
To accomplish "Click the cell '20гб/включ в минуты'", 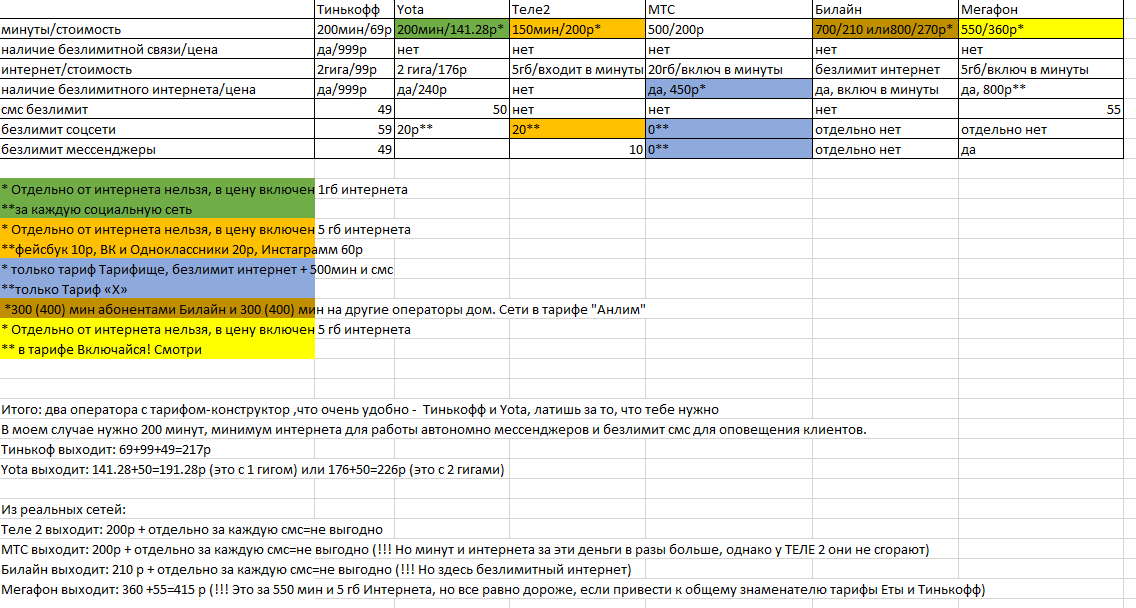I will (729, 70).
